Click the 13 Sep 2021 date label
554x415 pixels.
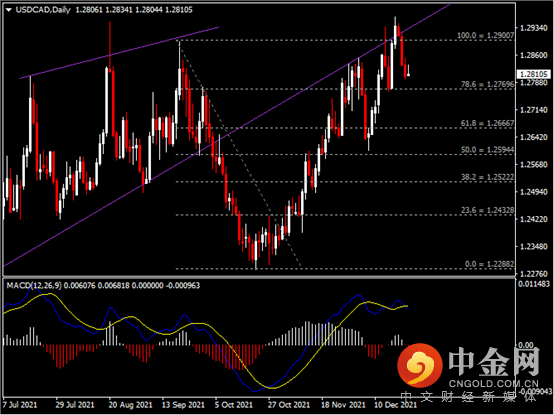tap(183, 404)
